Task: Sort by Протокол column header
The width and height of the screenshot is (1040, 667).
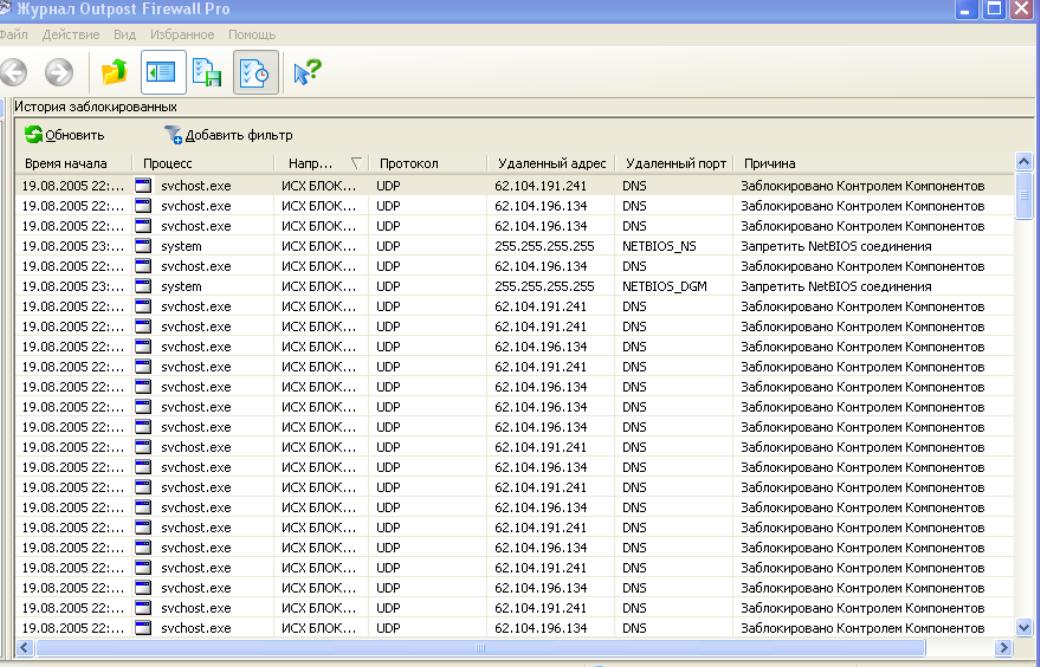Action: 428,163
